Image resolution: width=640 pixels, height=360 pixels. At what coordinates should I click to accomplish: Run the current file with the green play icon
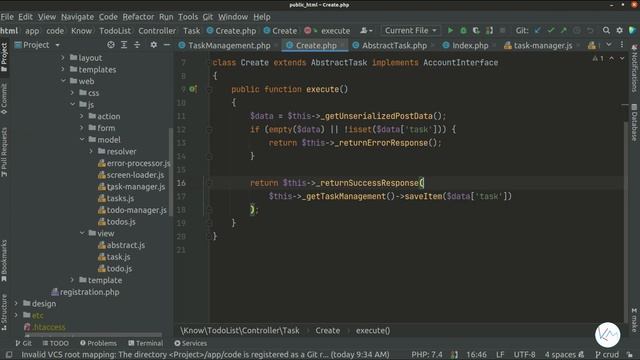pyautogui.click(x=450, y=31)
